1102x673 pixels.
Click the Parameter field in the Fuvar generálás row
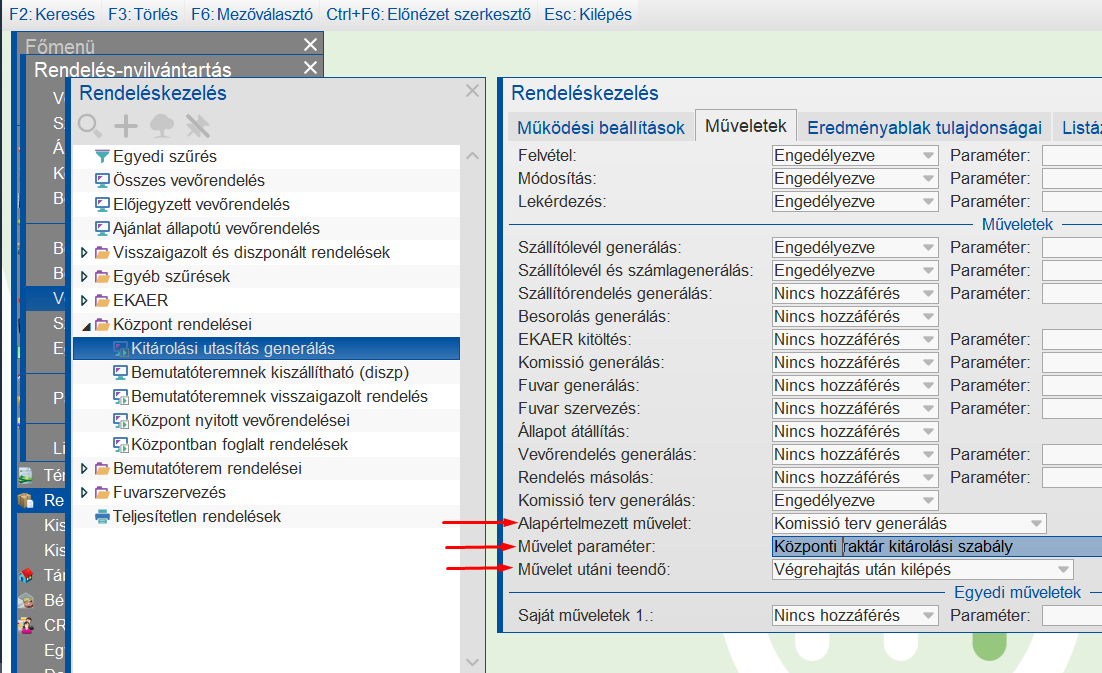click(1072, 386)
